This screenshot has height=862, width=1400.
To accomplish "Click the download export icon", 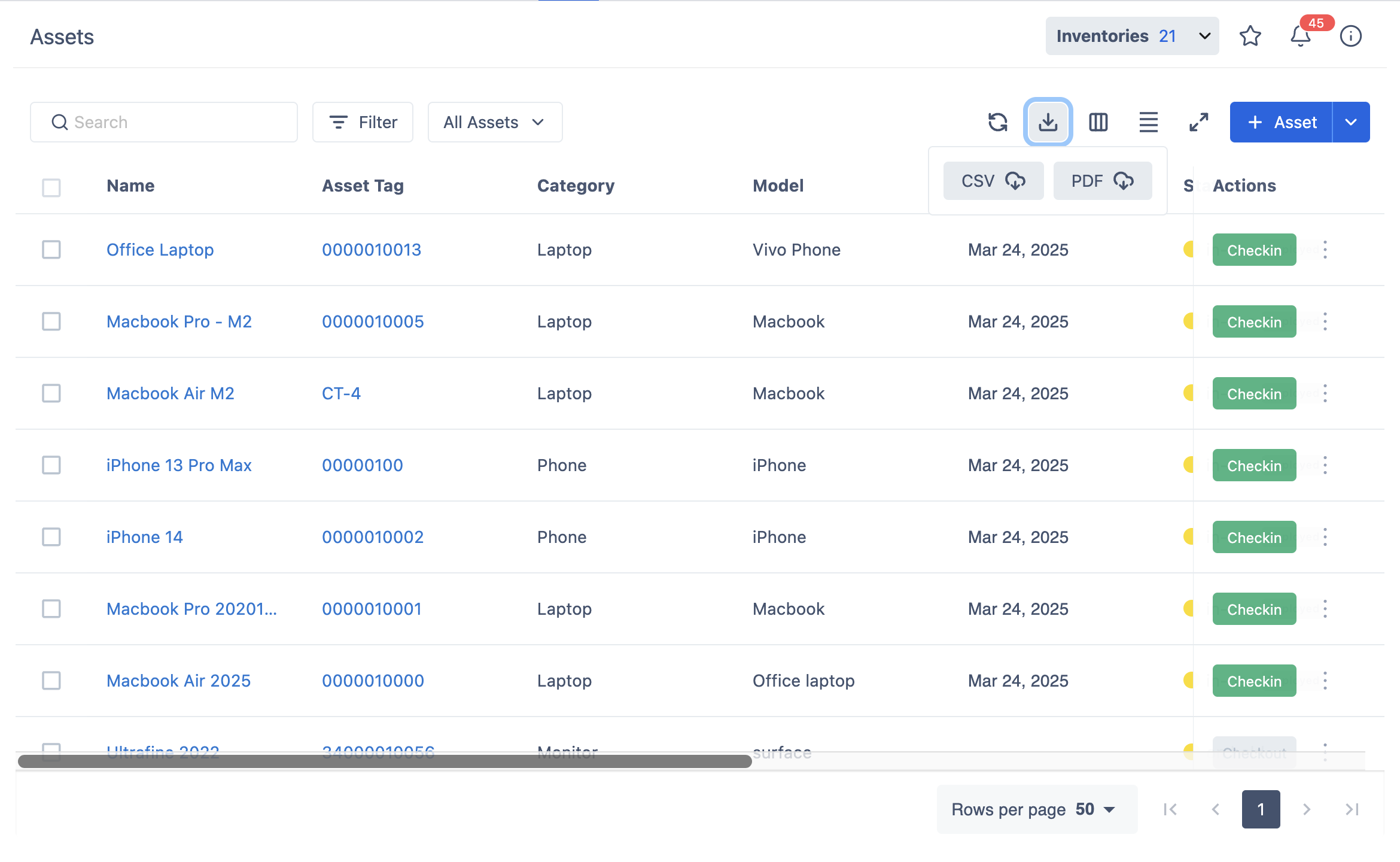I will (x=1048, y=122).
